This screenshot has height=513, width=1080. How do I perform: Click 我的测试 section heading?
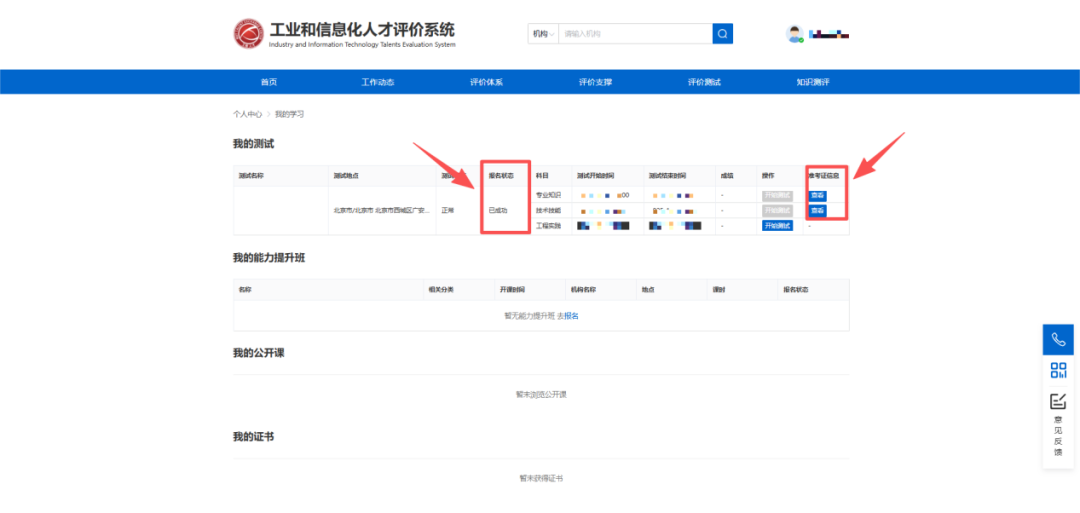[x=253, y=144]
